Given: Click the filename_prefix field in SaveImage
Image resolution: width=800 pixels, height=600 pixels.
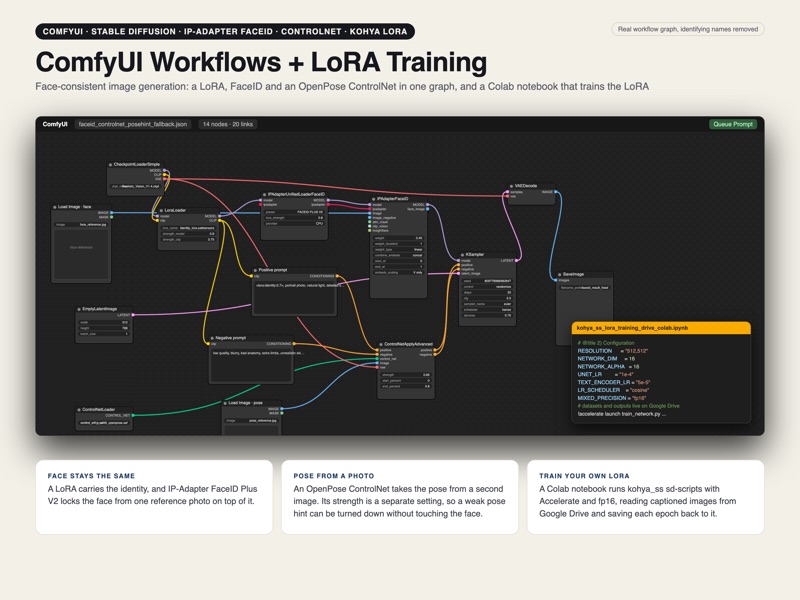Looking at the screenshot, I should [x=584, y=288].
